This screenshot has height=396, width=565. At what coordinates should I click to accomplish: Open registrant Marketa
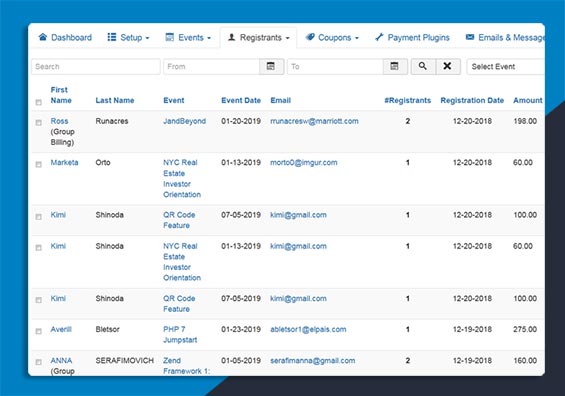(x=64, y=163)
